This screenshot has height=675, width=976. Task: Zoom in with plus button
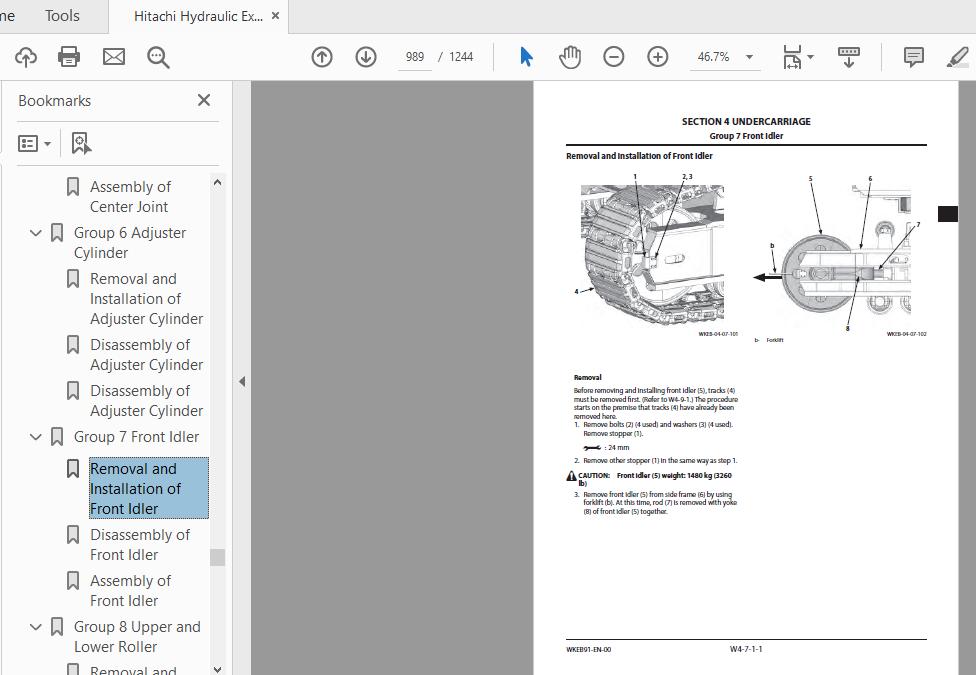(657, 57)
